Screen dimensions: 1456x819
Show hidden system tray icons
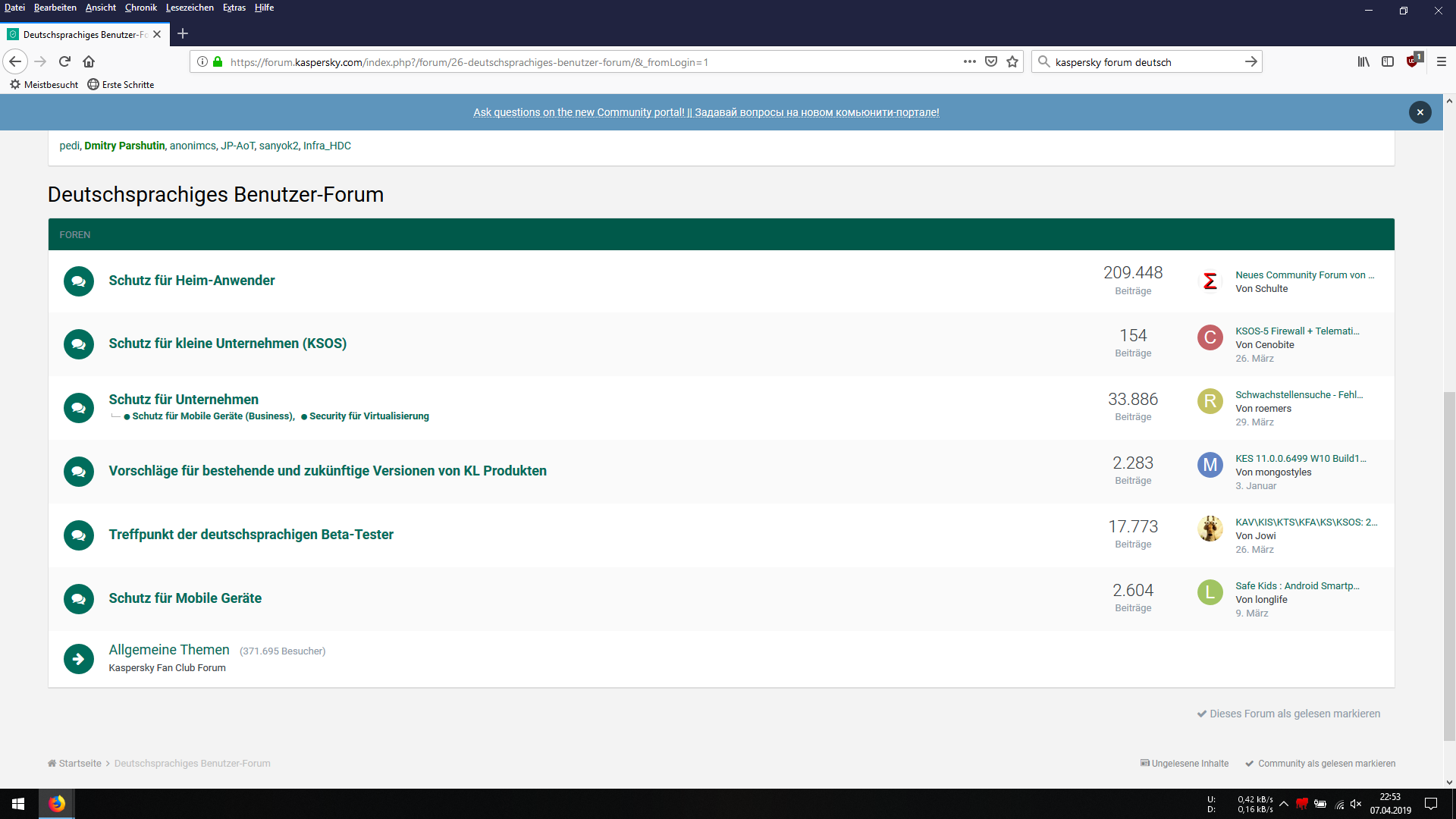point(1283,804)
